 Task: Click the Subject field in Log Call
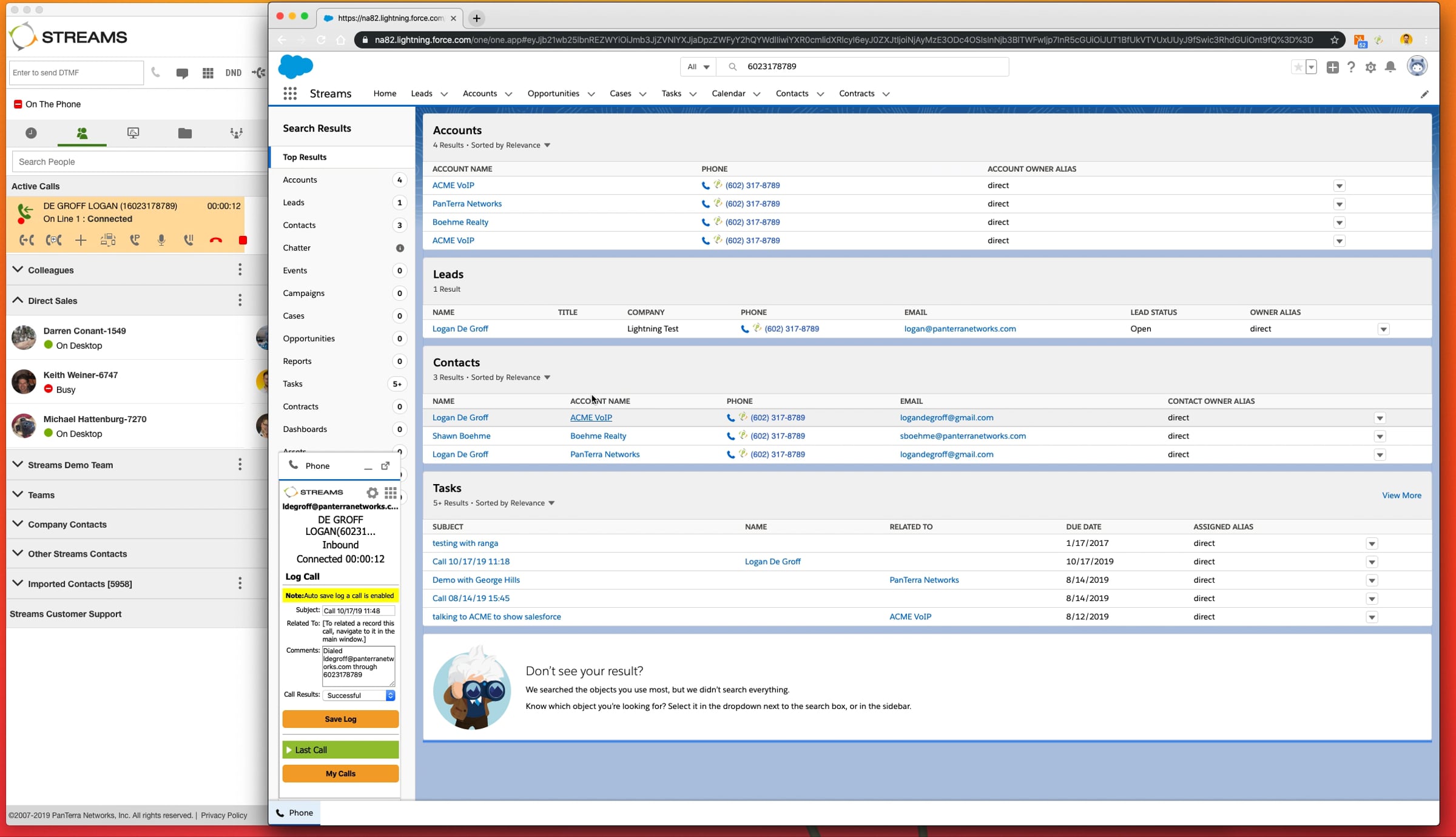tap(358, 611)
